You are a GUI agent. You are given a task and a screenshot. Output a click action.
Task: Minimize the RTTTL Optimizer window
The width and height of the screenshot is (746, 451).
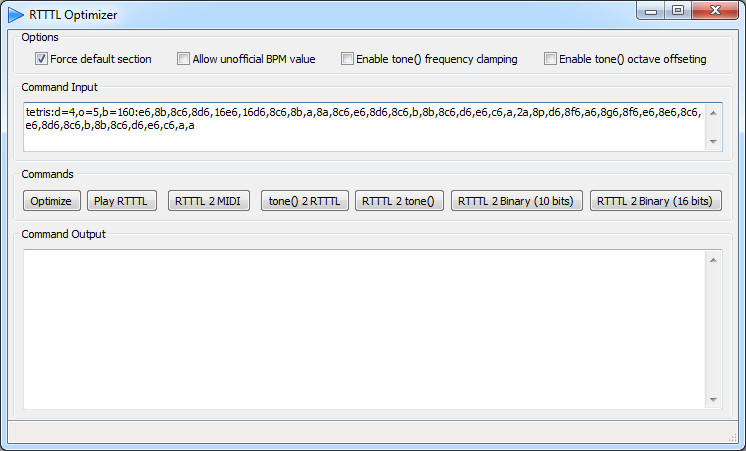coord(653,11)
